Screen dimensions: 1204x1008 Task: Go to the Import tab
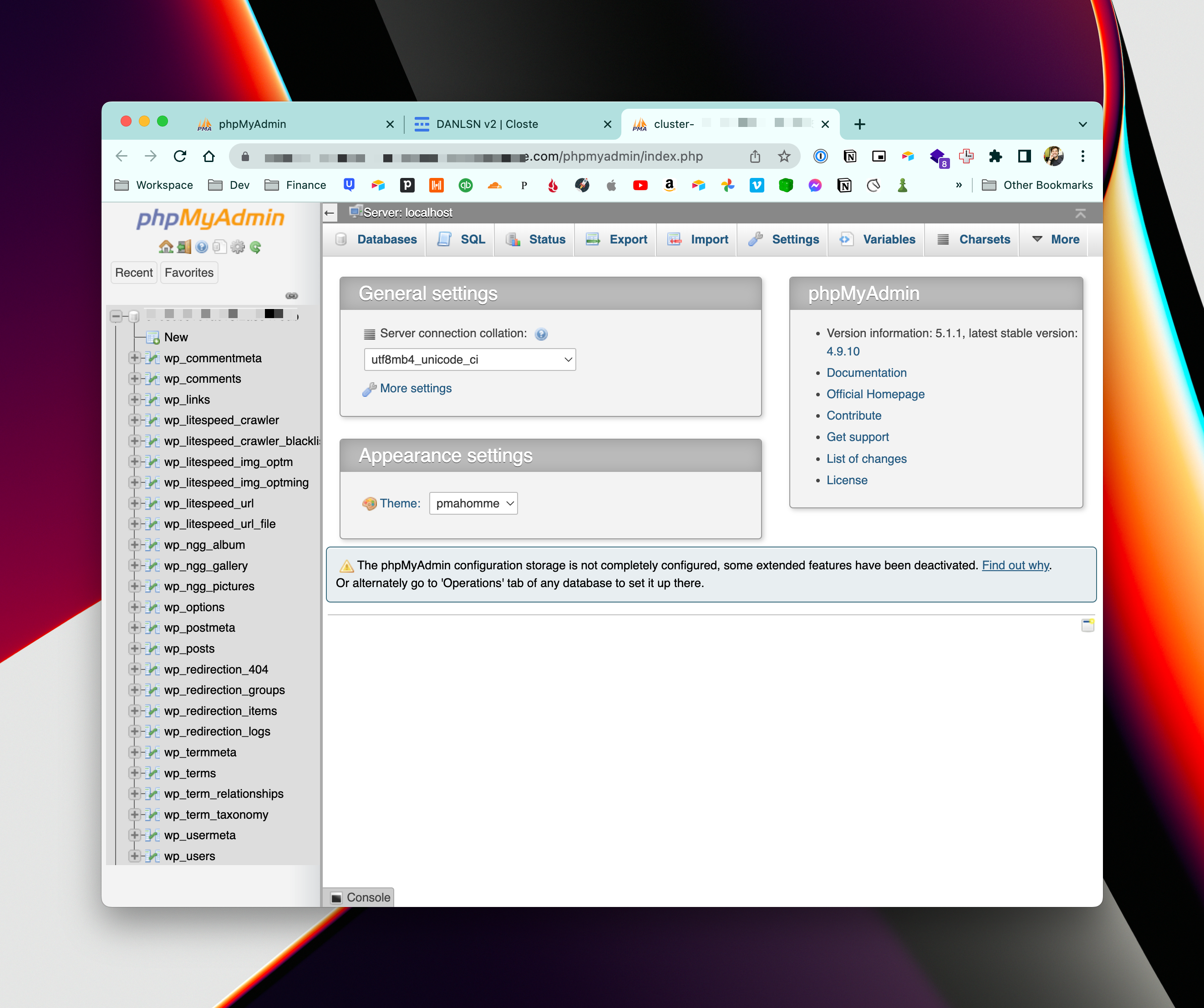tap(698, 239)
